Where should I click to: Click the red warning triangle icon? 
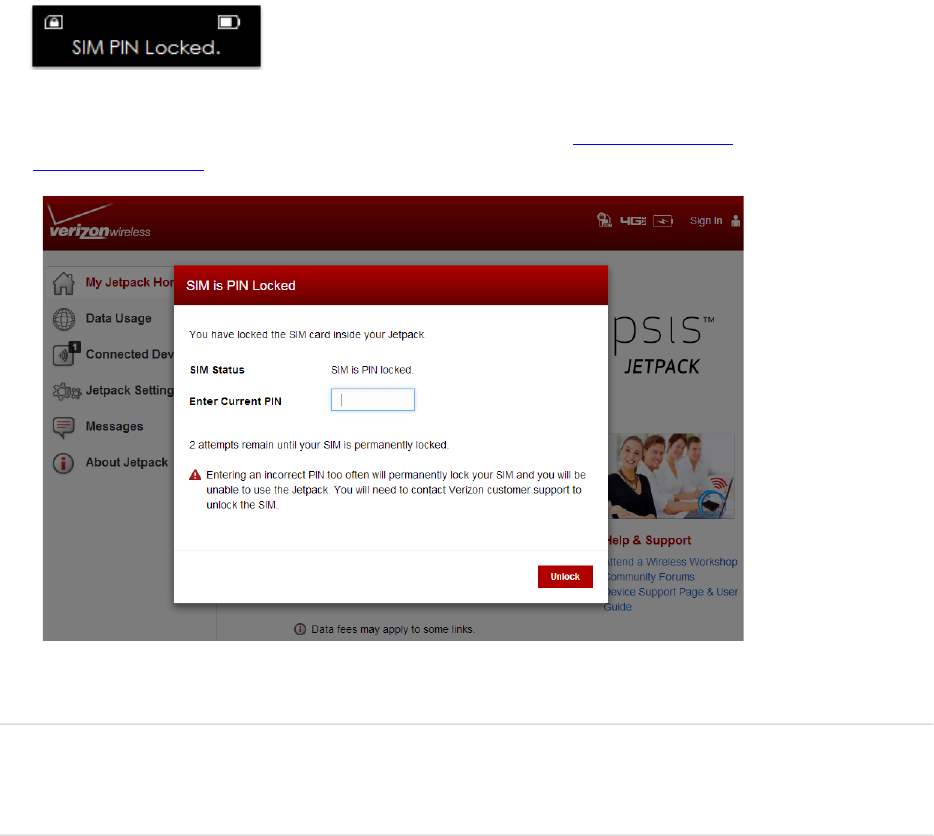195,475
